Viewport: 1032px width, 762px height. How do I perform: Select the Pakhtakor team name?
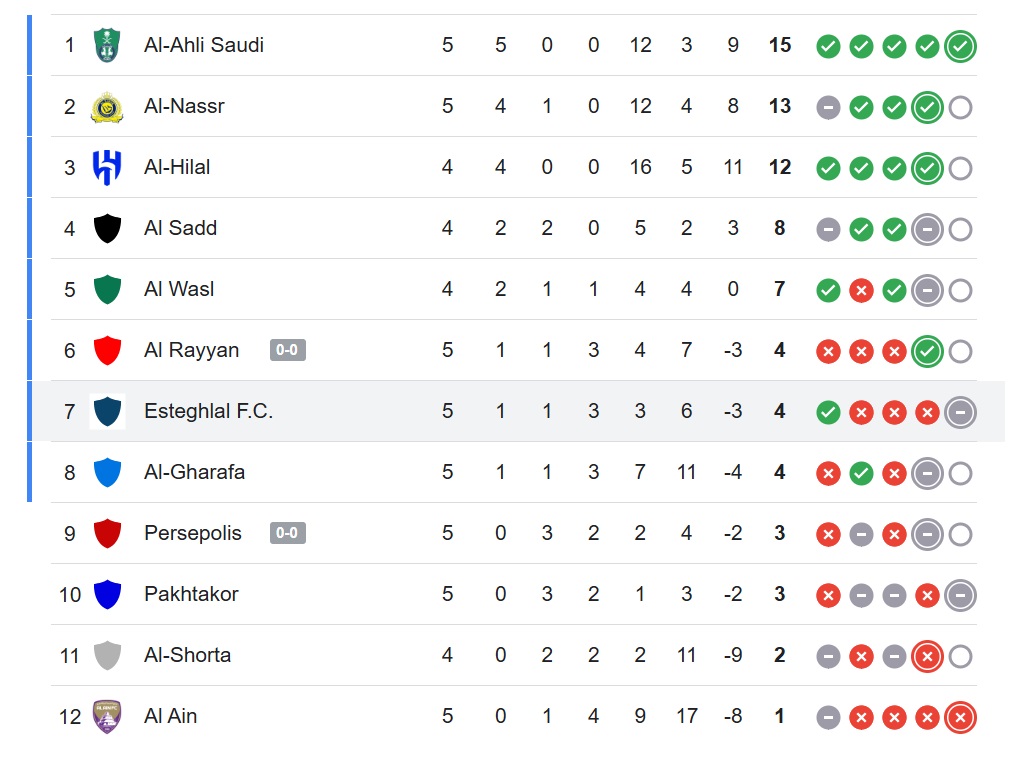(191, 594)
